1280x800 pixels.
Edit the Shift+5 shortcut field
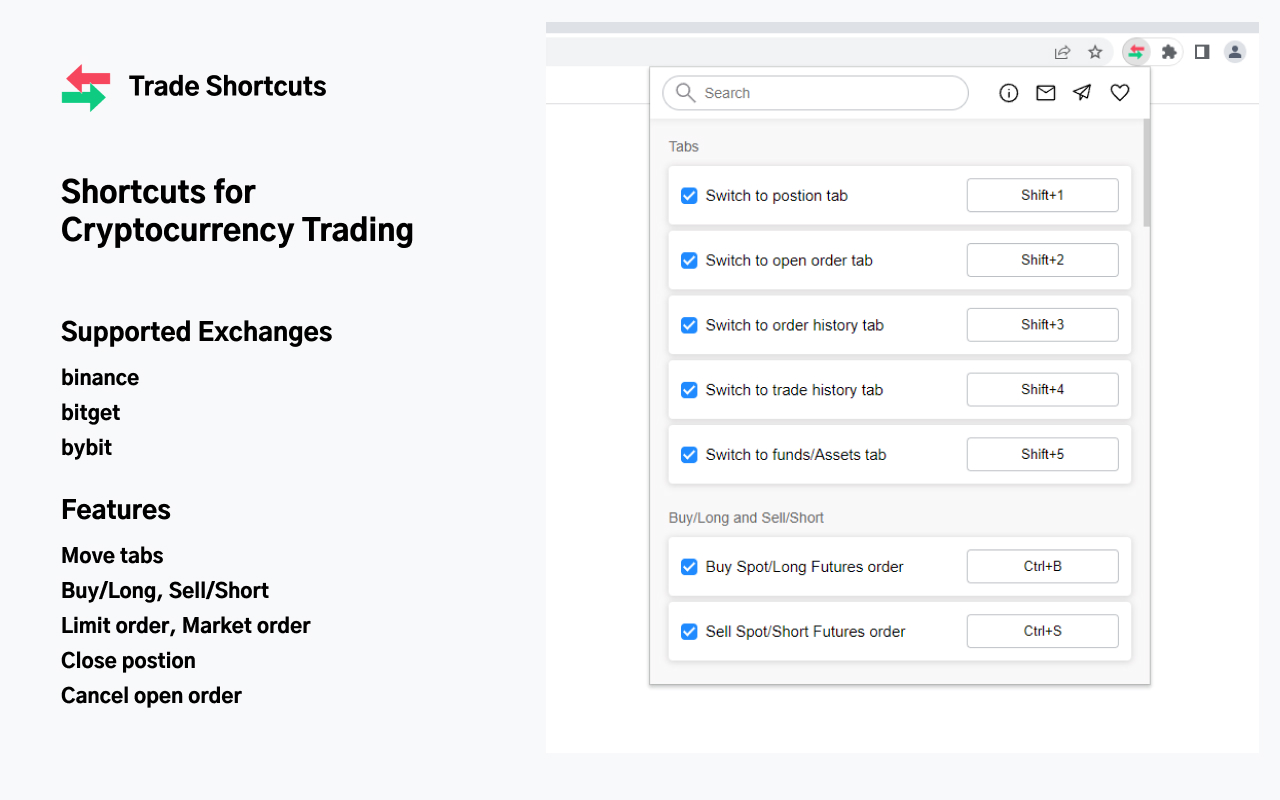[x=1042, y=454]
